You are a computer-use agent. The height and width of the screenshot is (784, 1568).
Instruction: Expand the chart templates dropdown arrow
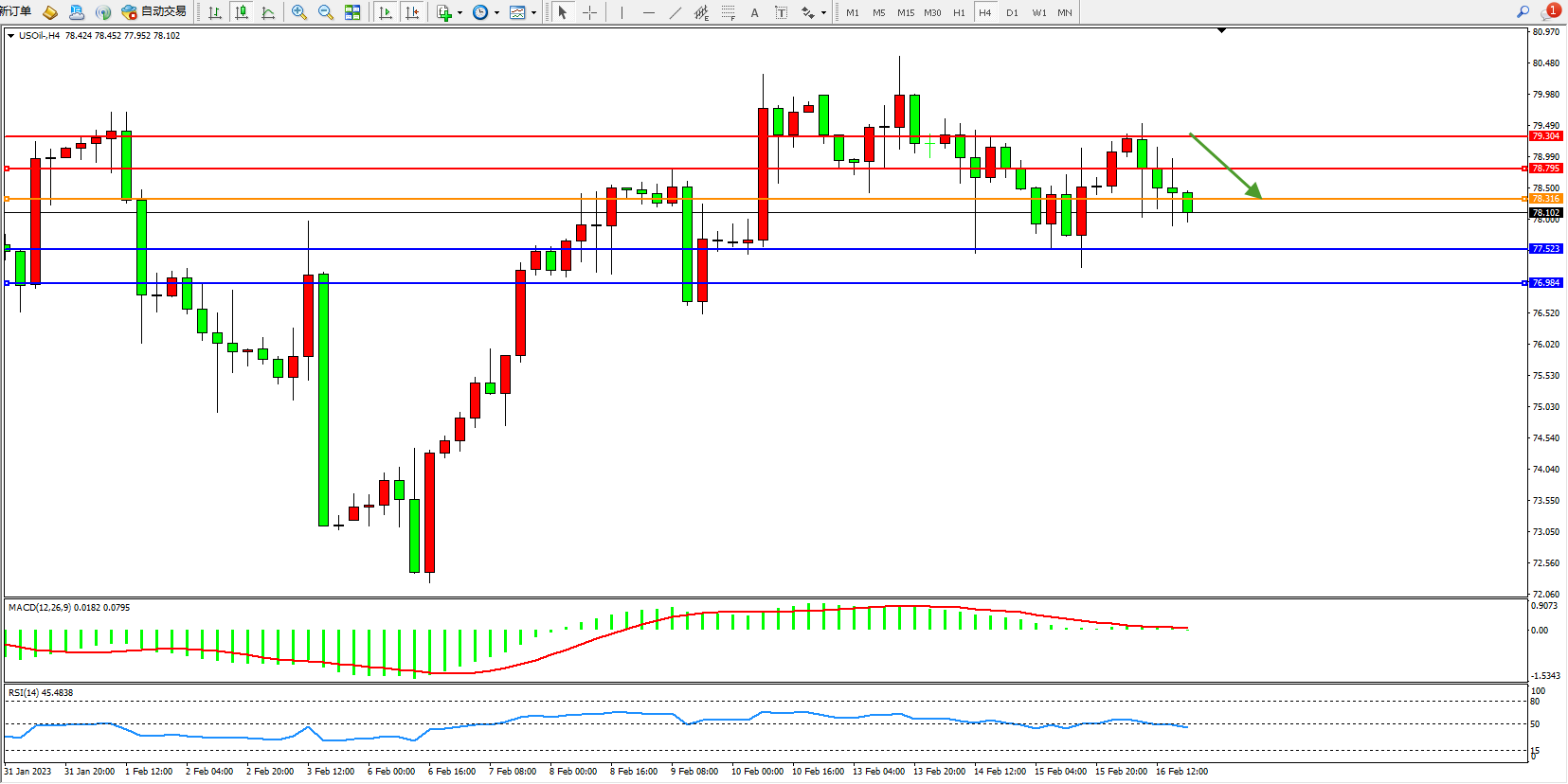click(533, 13)
